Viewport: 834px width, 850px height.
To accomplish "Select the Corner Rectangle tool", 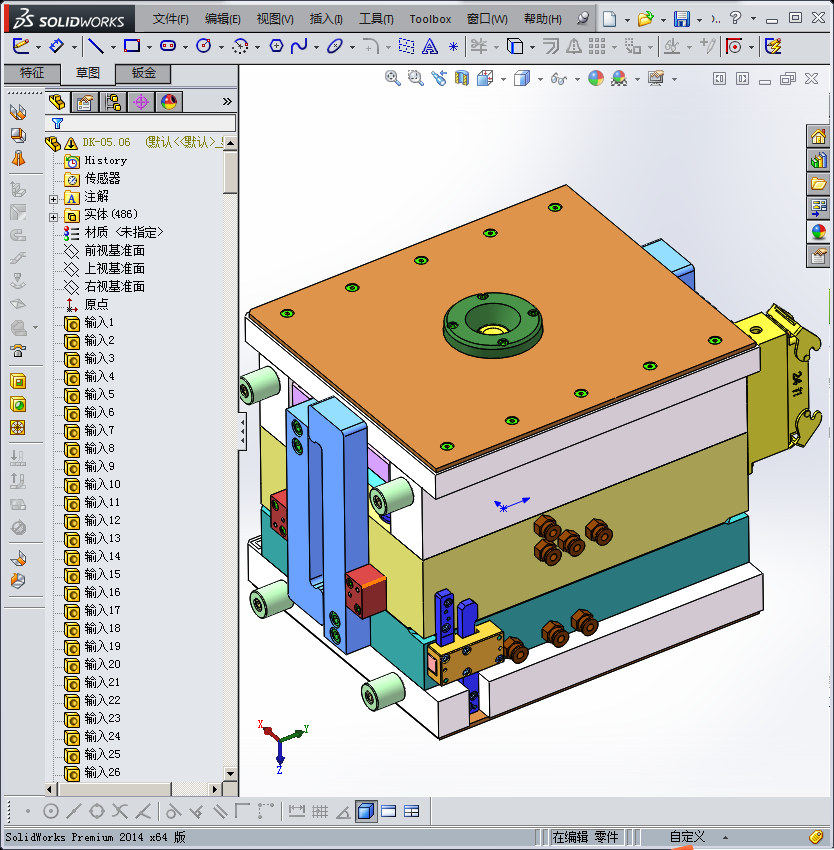I will pyautogui.click(x=132, y=46).
